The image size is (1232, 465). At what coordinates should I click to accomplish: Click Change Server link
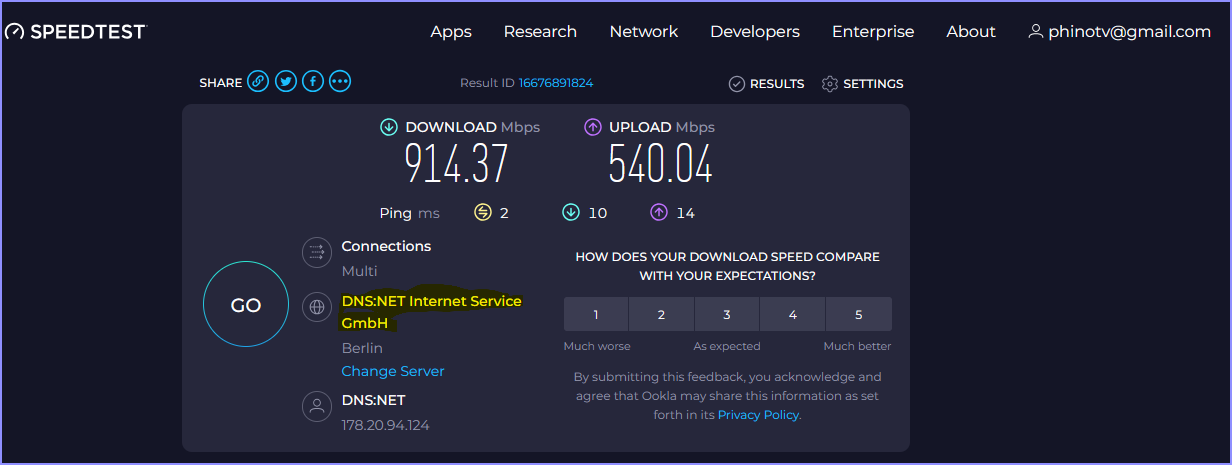(x=393, y=371)
